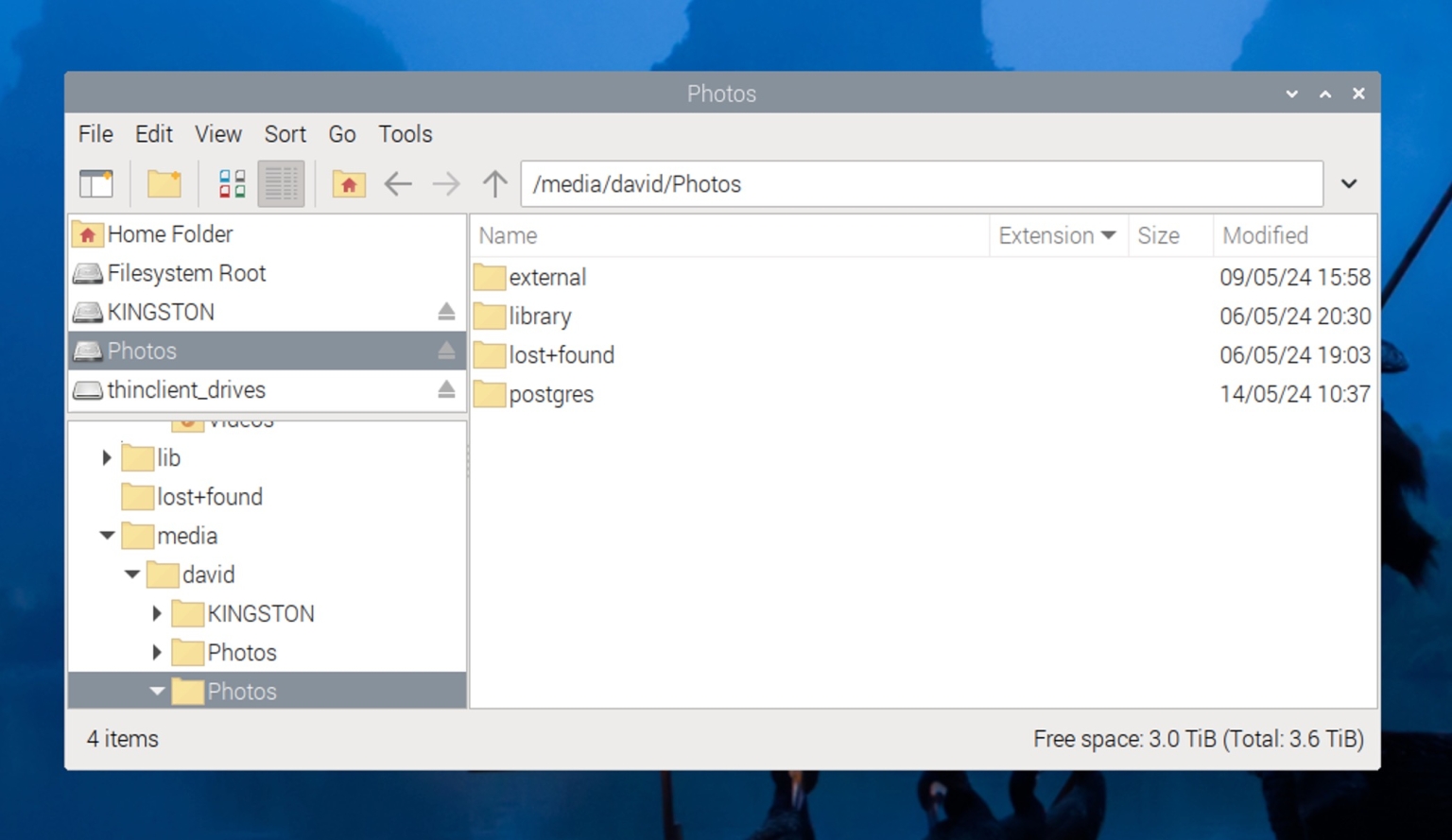Switch to detailed list view
The width and height of the screenshot is (1452, 840).
click(281, 183)
